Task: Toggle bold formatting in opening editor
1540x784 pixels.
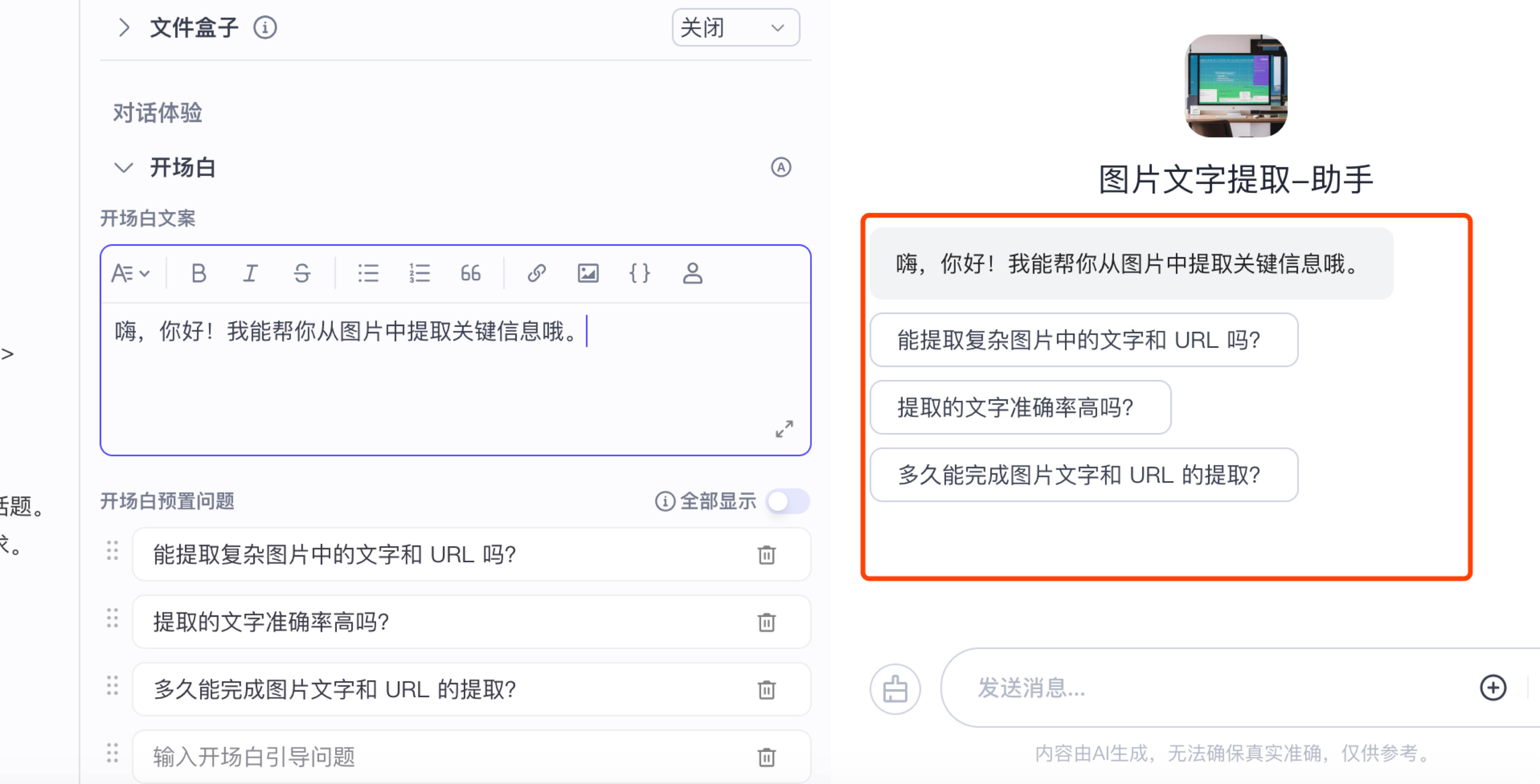Action: coord(198,273)
